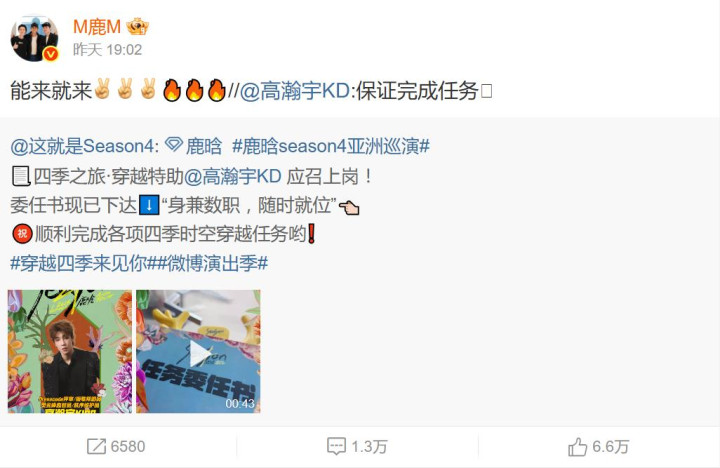Open the M鹿M profile avatar
720x468 pixels.
tap(34, 39)
